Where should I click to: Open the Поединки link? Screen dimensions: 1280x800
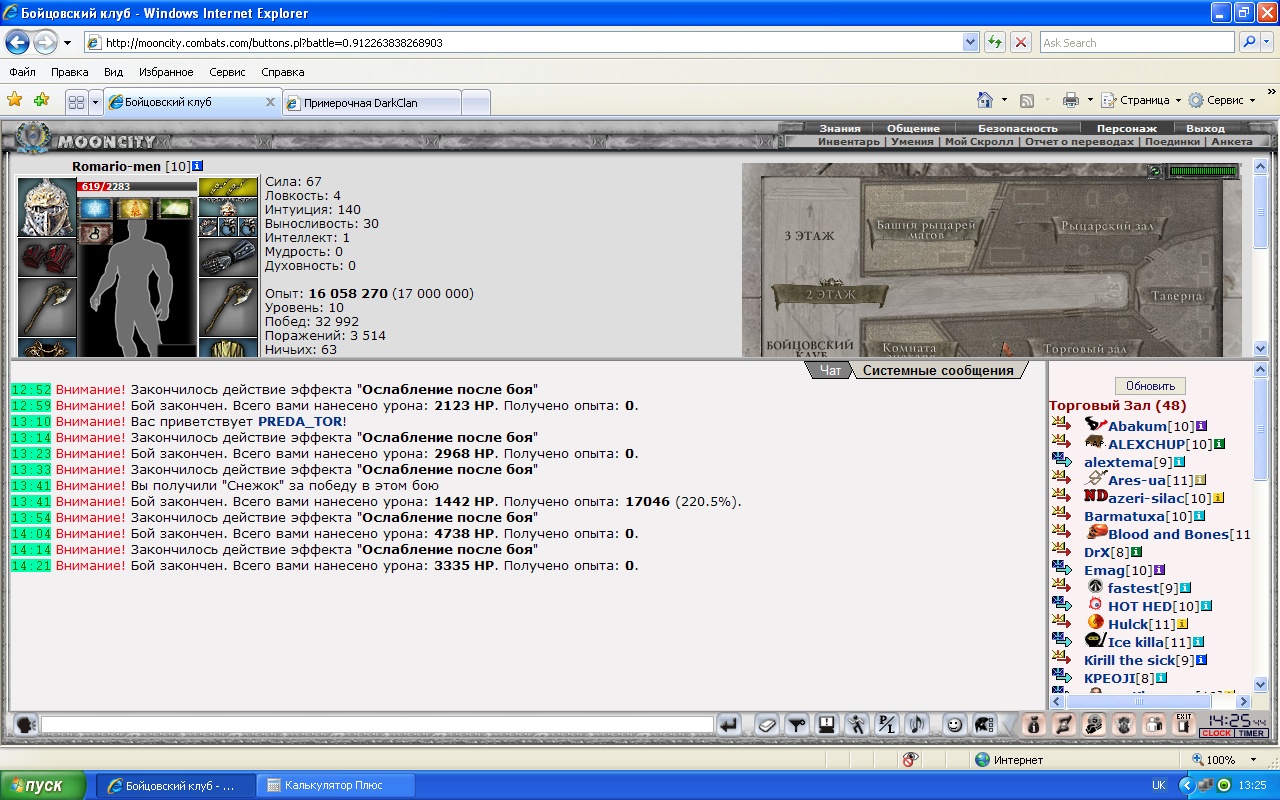[x=1172, y=141]
